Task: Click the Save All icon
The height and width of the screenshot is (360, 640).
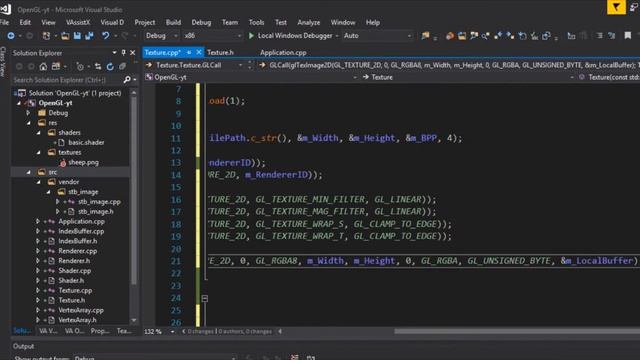Action: (x=89, y=36)
